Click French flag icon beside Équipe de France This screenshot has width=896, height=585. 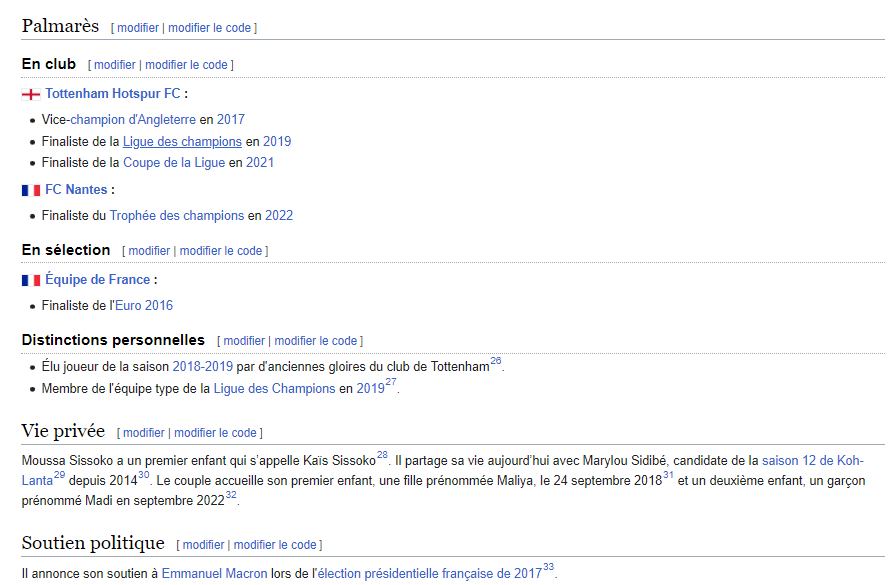(31, 280)
